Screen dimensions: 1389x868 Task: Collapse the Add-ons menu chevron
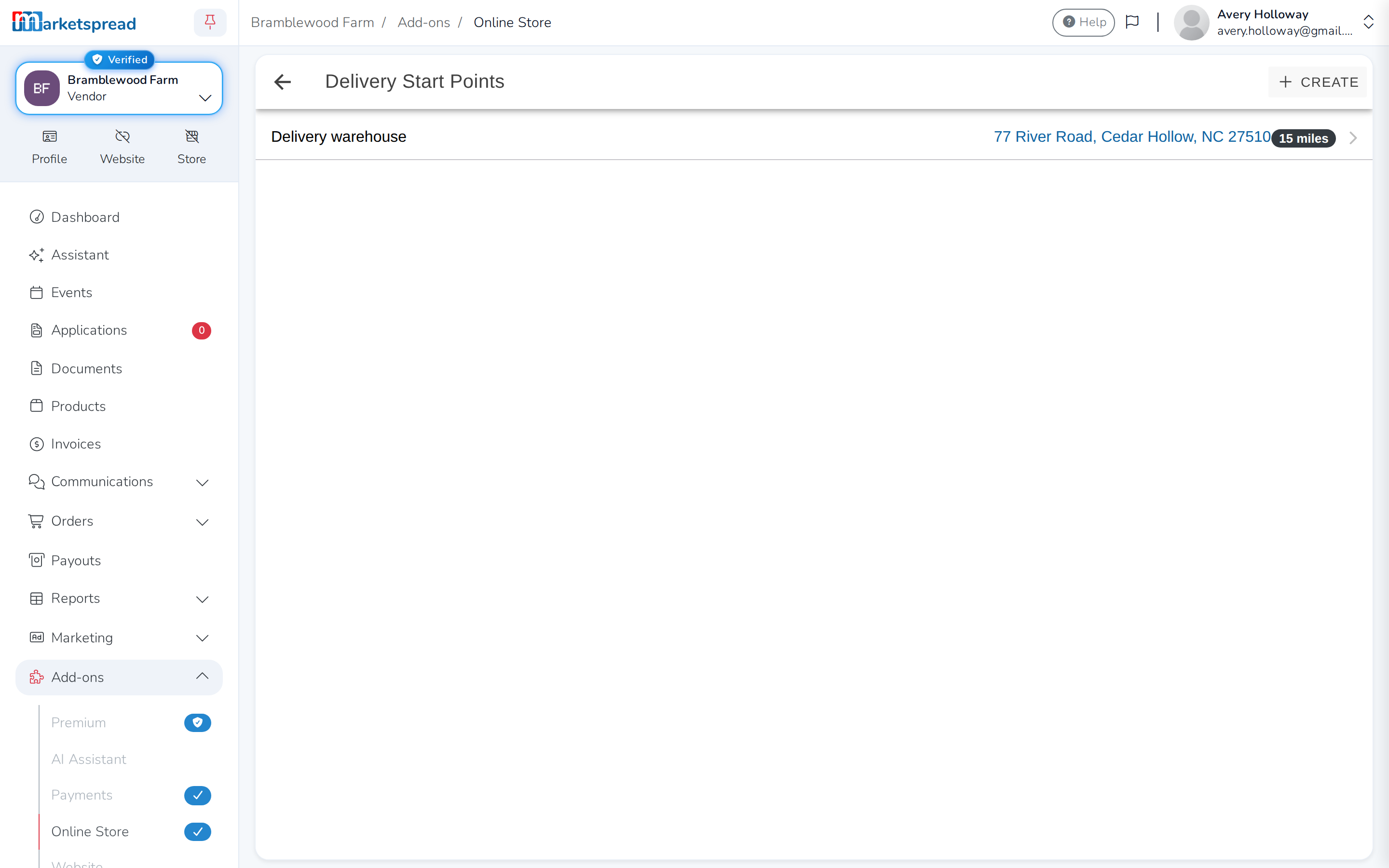[202, 676]
